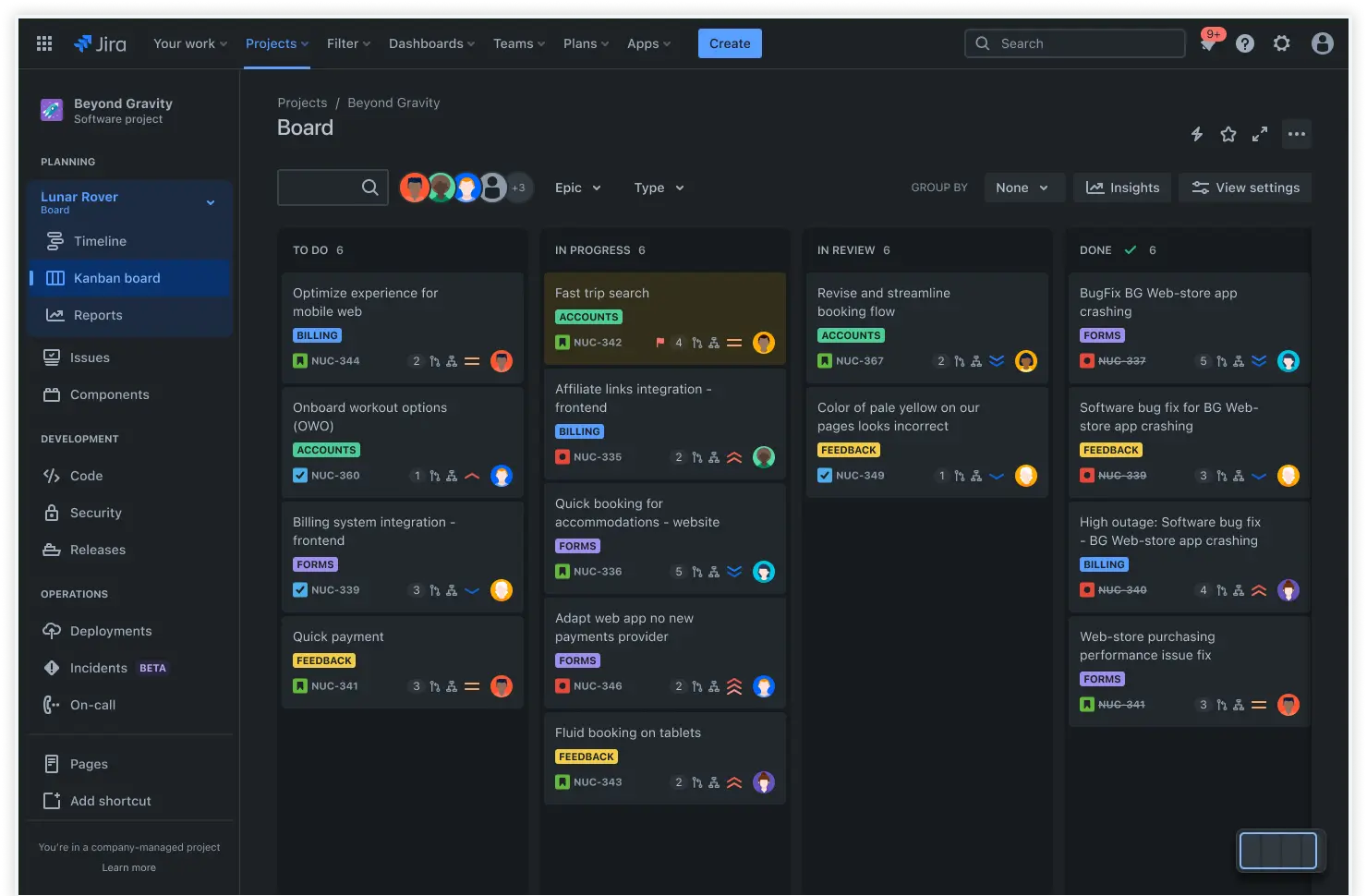Image resolution: width=1367 pixels, height=896 pixels.
Task: Click the Create button
Action: [x=729, y=43]
